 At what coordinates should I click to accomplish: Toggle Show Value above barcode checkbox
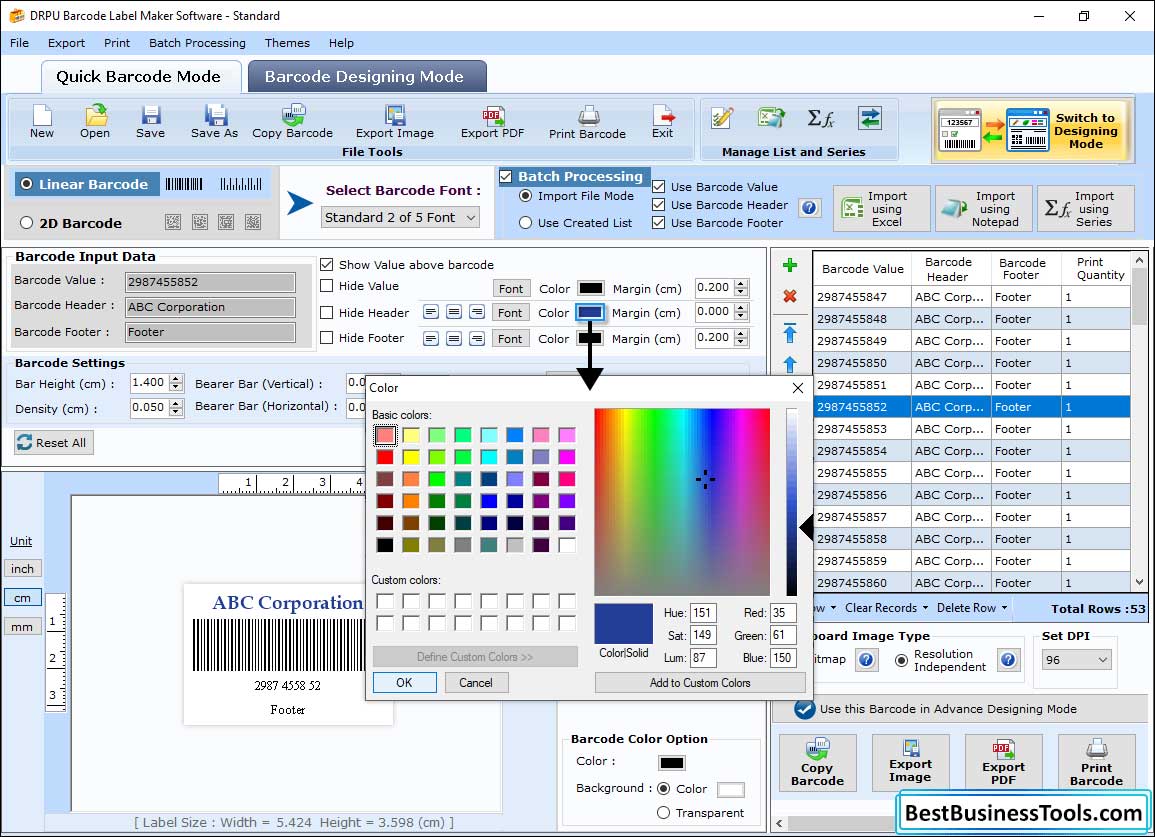click(327, 265)
